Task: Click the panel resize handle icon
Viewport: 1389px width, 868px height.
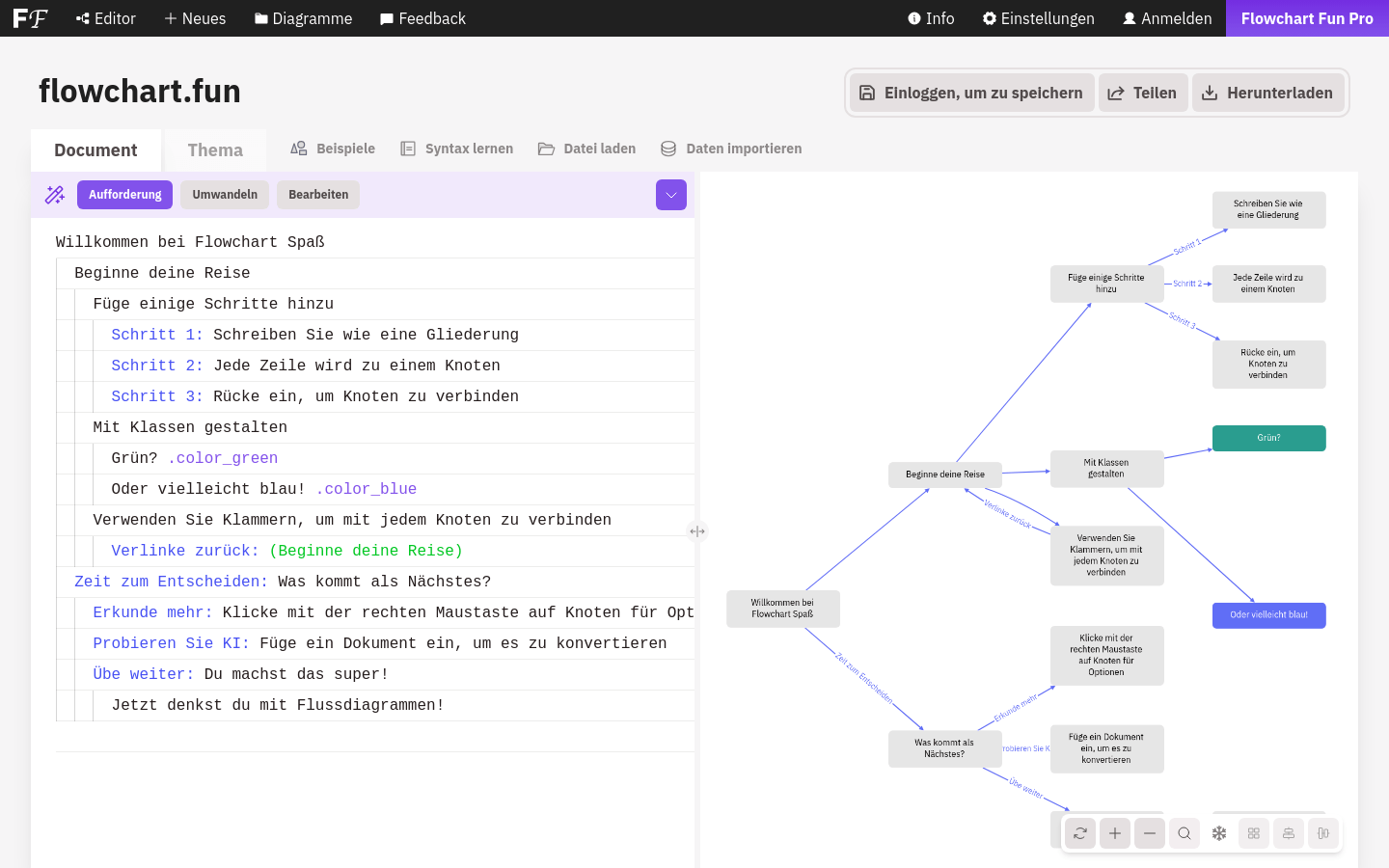Action: (697, 531)
